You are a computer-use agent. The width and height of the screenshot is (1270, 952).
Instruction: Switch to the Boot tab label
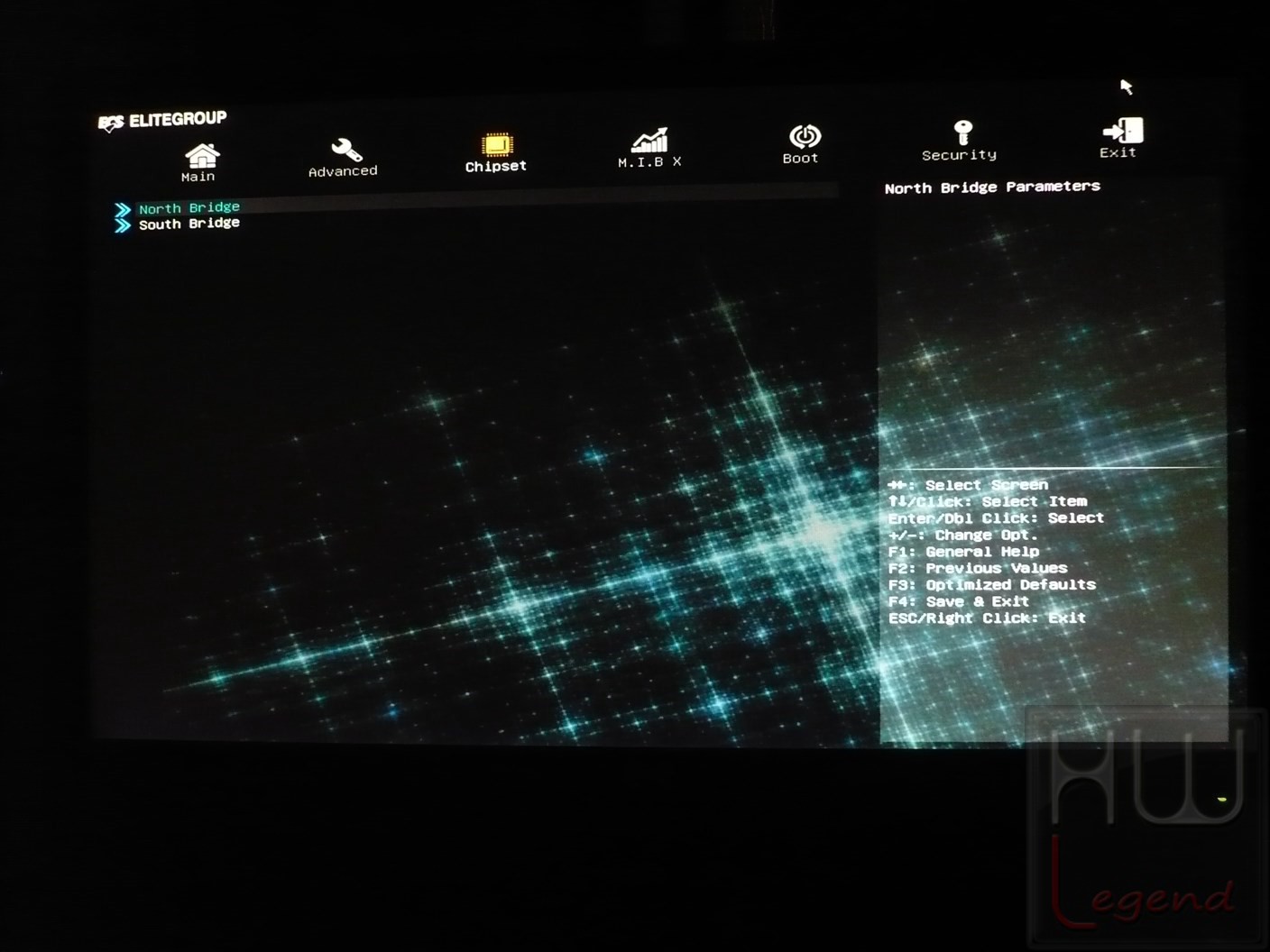(801, 158)
